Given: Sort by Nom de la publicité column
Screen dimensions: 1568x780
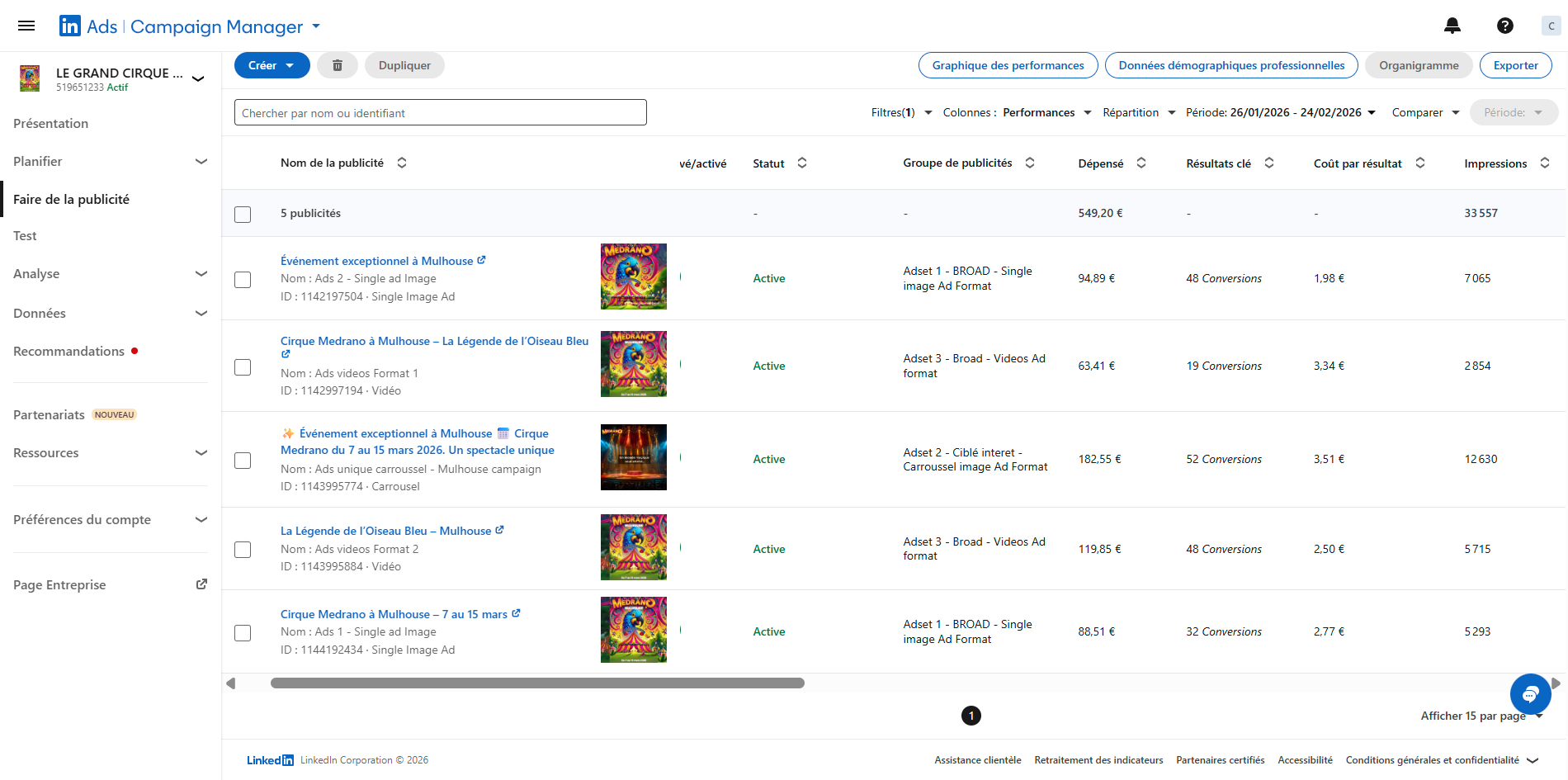Looking at the screenshot, I should coord(402,163).
